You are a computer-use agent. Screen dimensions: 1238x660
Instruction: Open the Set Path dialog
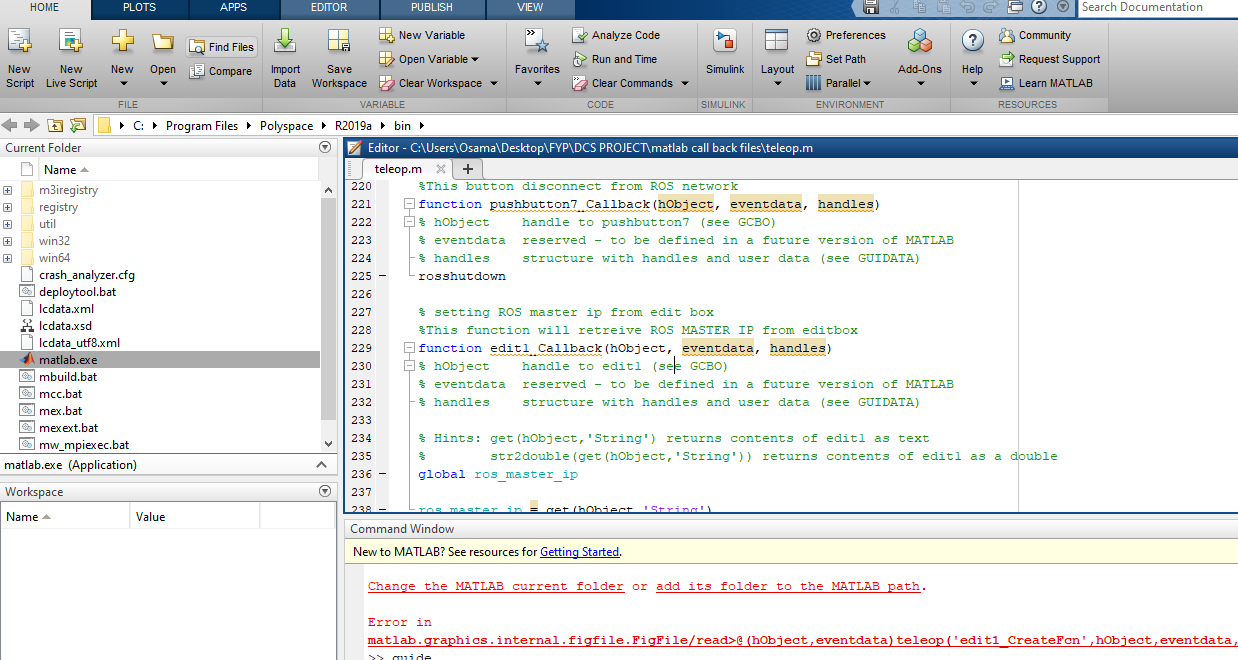coord(836,59)
